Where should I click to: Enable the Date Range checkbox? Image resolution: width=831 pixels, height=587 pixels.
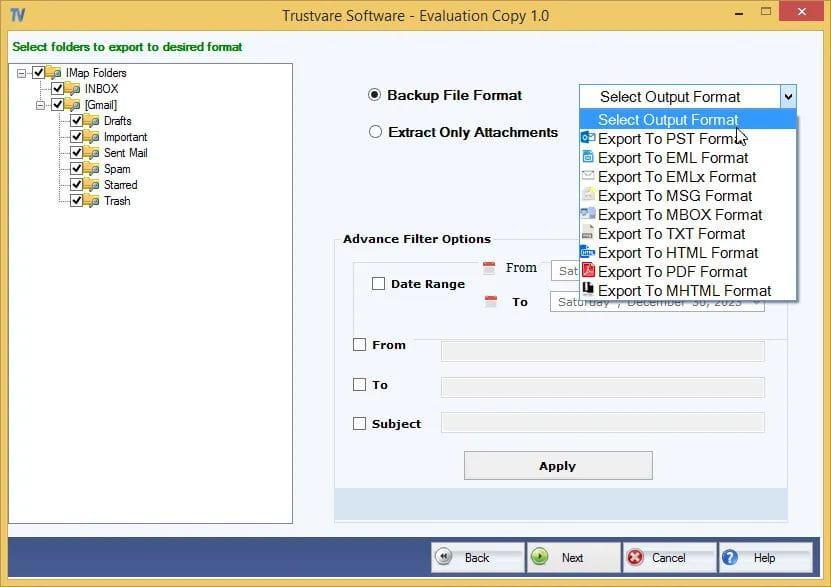tap(378, 284)
